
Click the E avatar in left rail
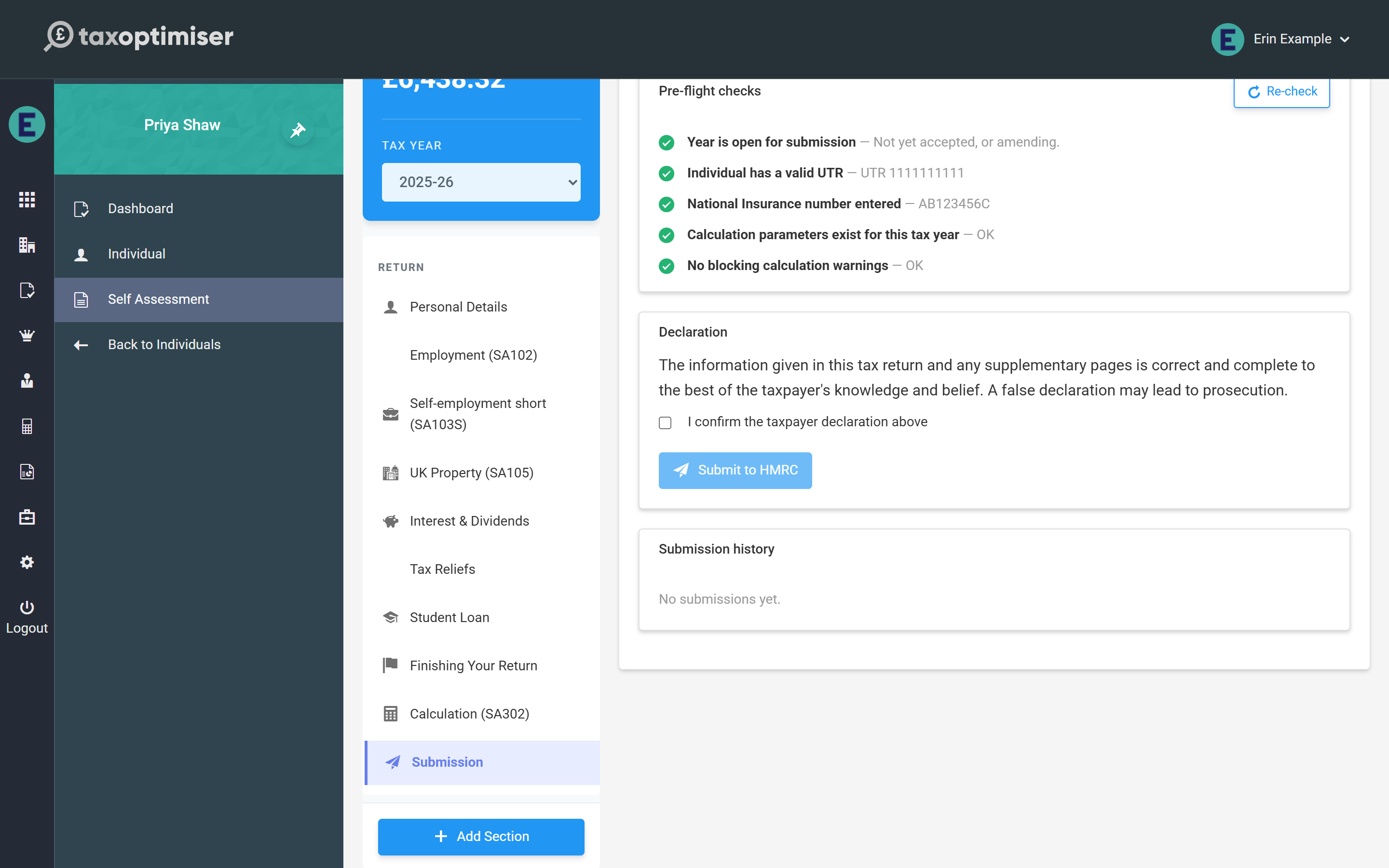27,124
